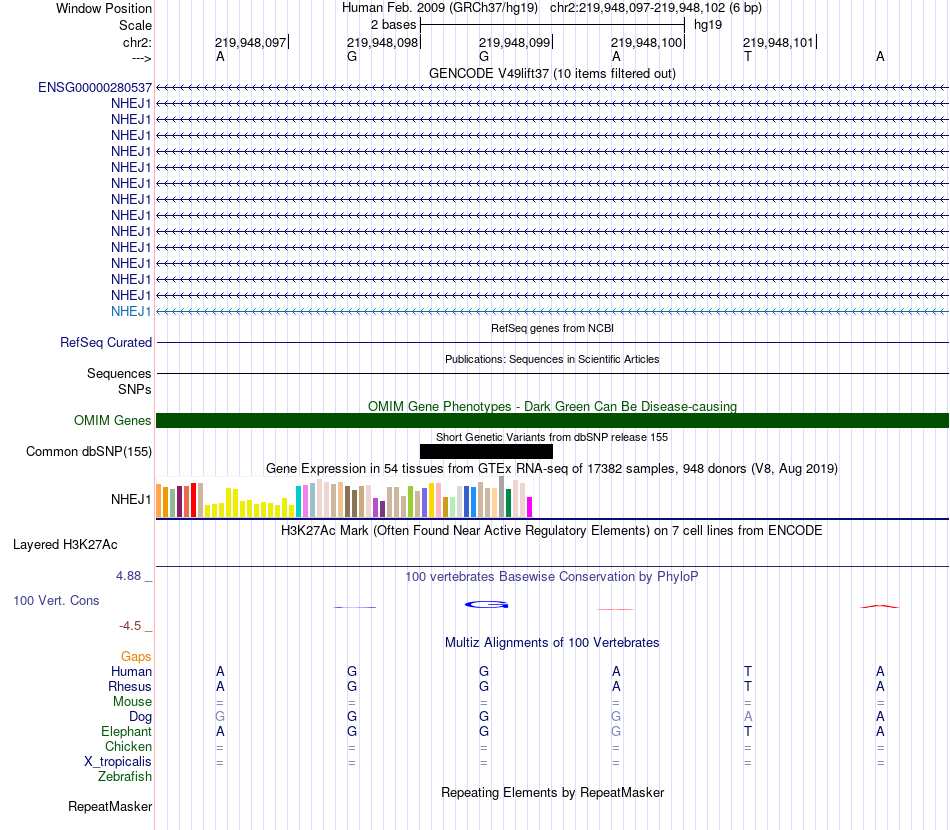
Task: Click the T base in the Elephant row
Action: point(748,731)
